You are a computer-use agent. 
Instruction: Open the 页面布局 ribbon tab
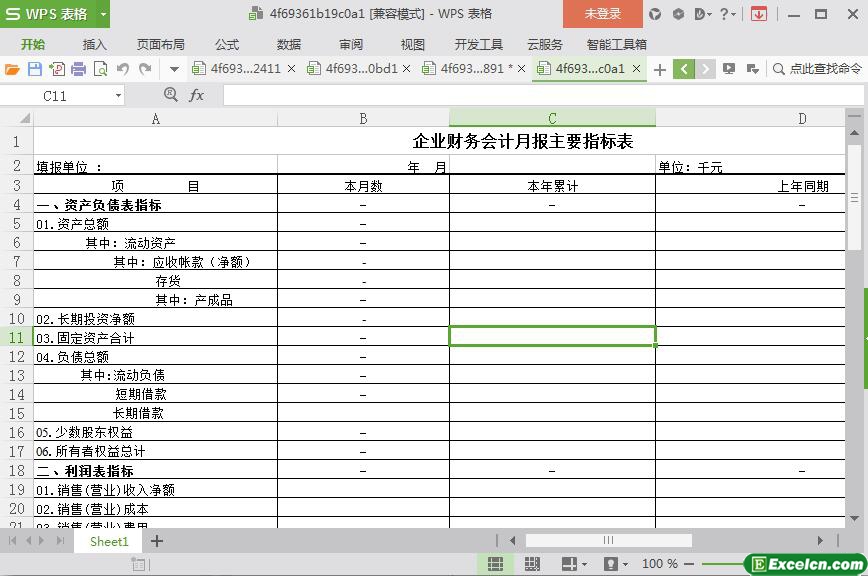point(161,45)
